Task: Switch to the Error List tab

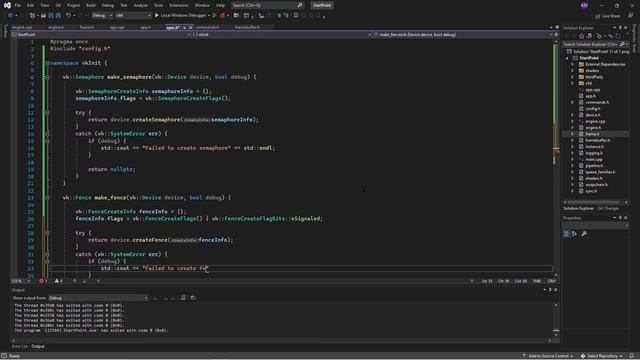Action: 20,347
